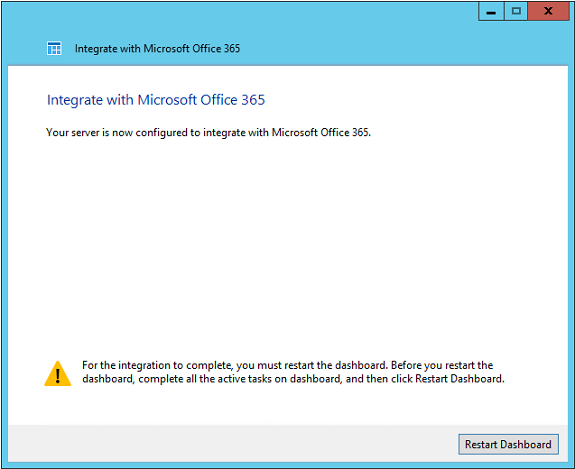
Task: Click the word 'Integrate' in the blue heading
Action: click(x=75, y=100)
